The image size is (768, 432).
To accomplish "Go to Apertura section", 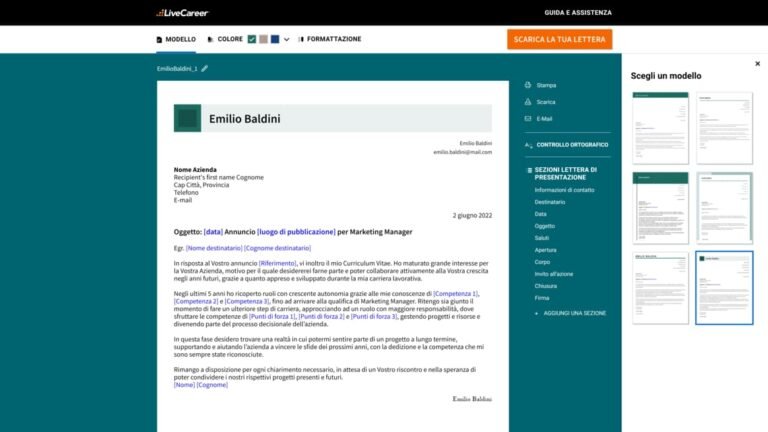I will [545, 250].
